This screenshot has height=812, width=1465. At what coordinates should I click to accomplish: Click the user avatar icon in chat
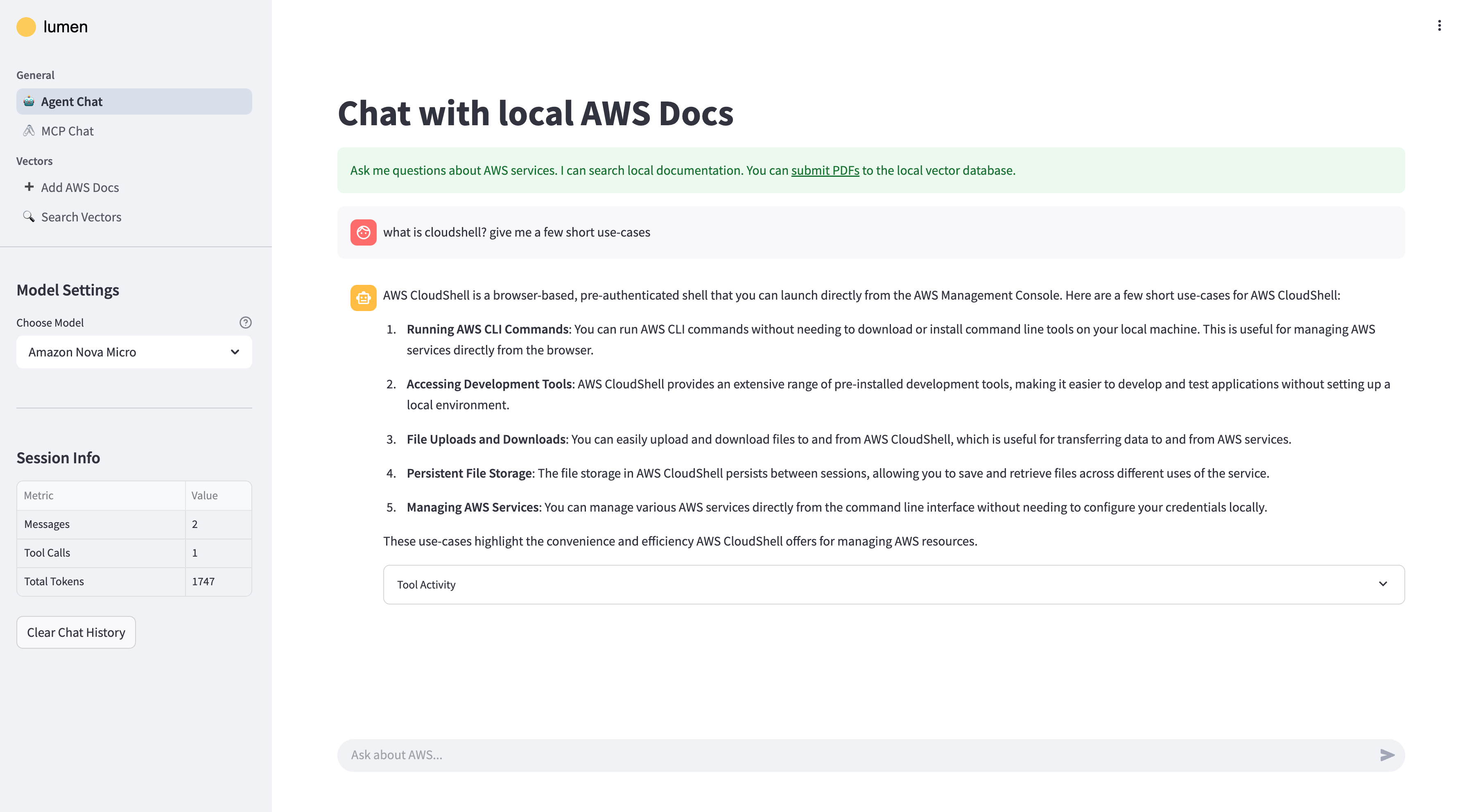[x=364, y=232]
